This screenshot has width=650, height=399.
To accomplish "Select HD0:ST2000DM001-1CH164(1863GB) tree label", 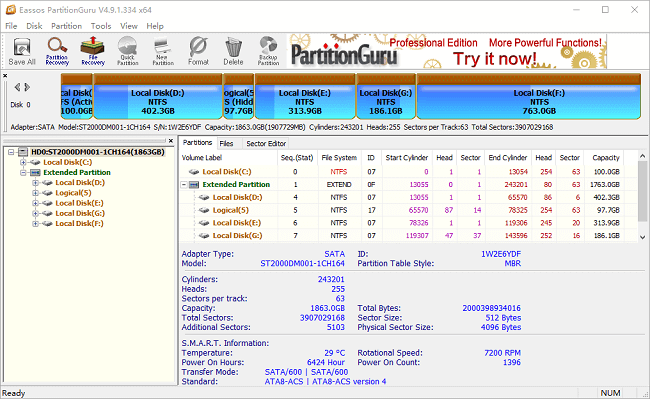I will (97, 152).
